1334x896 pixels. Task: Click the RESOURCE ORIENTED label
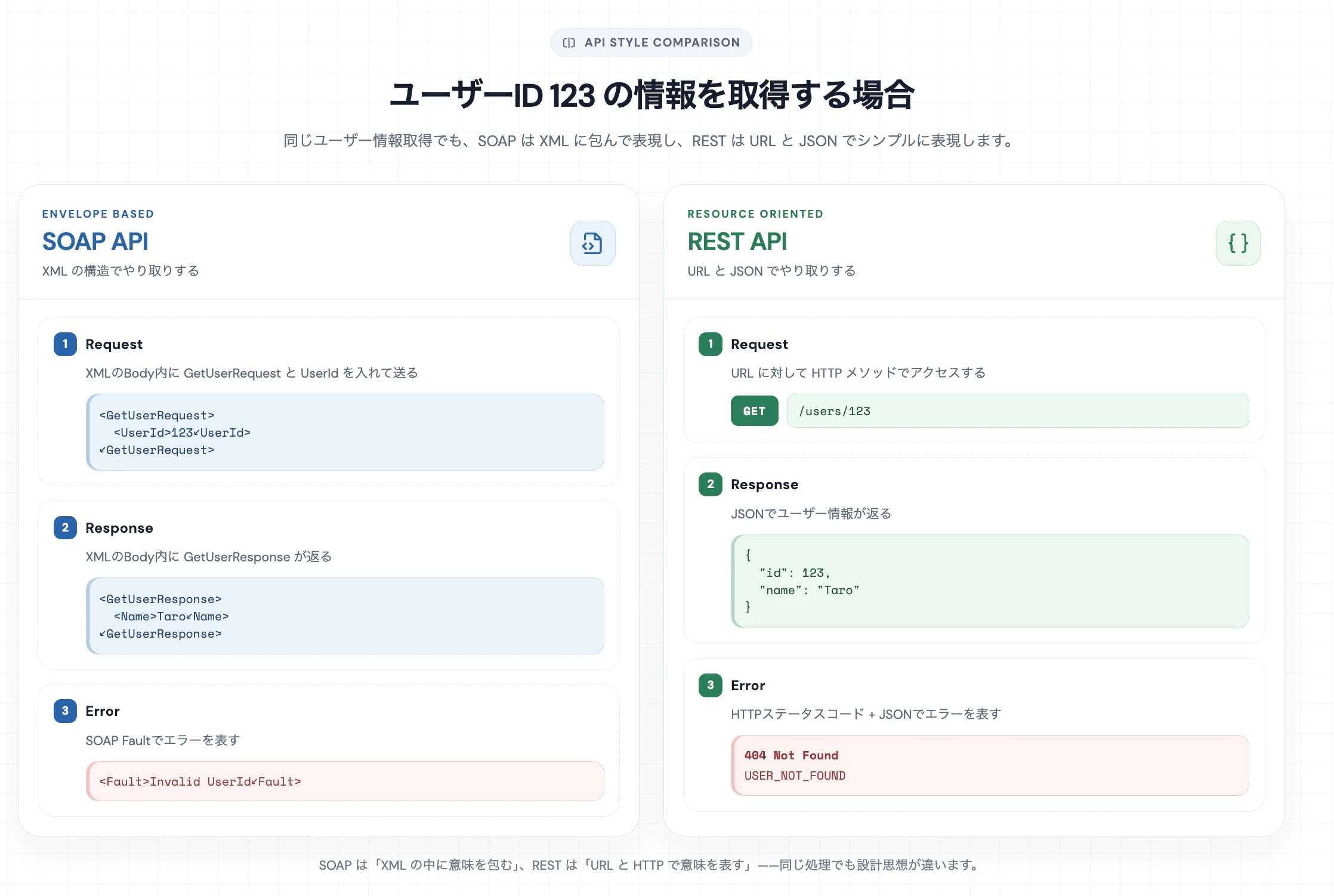[x=755, y=214]
